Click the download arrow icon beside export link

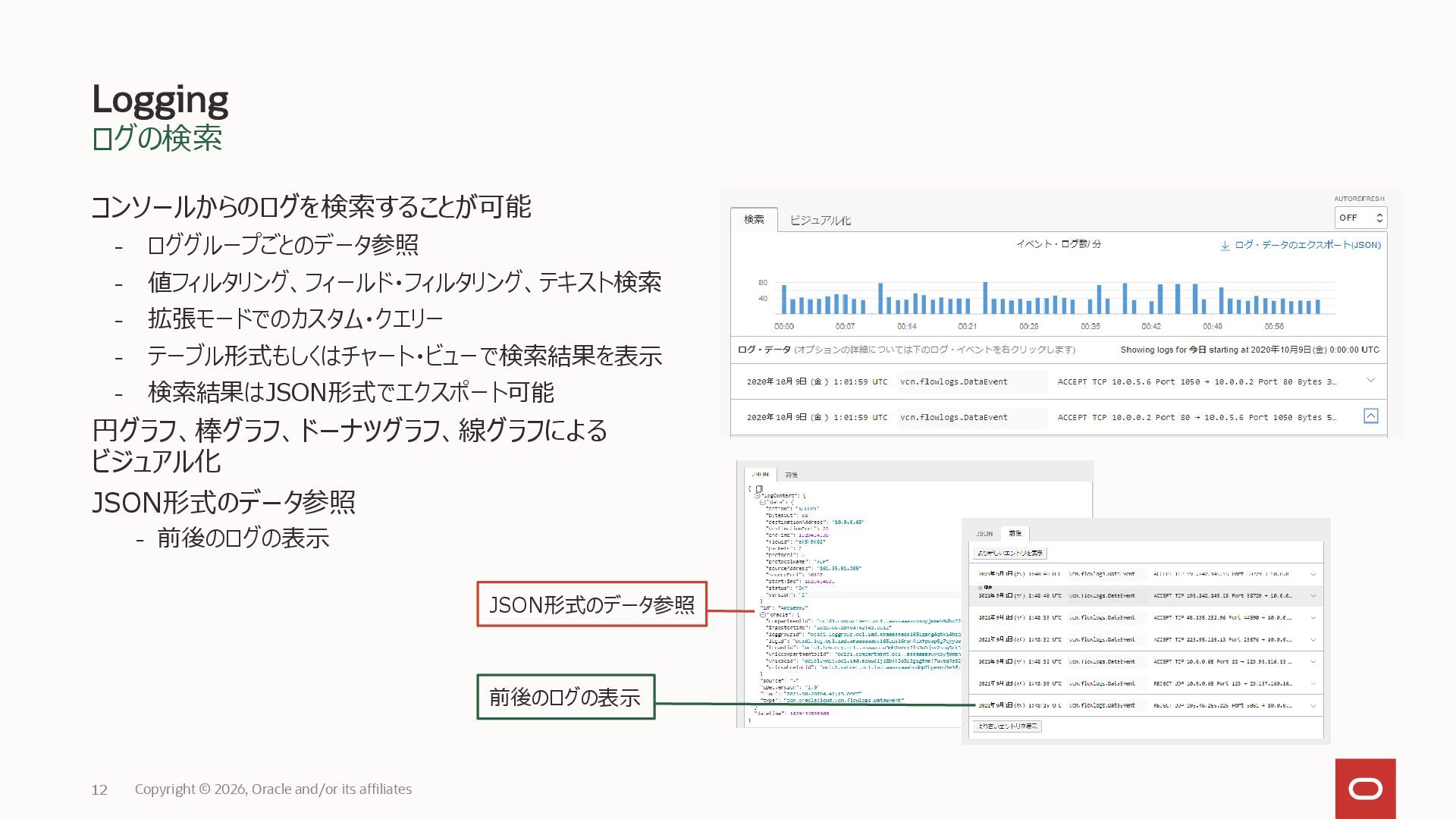pos(1225,246)
